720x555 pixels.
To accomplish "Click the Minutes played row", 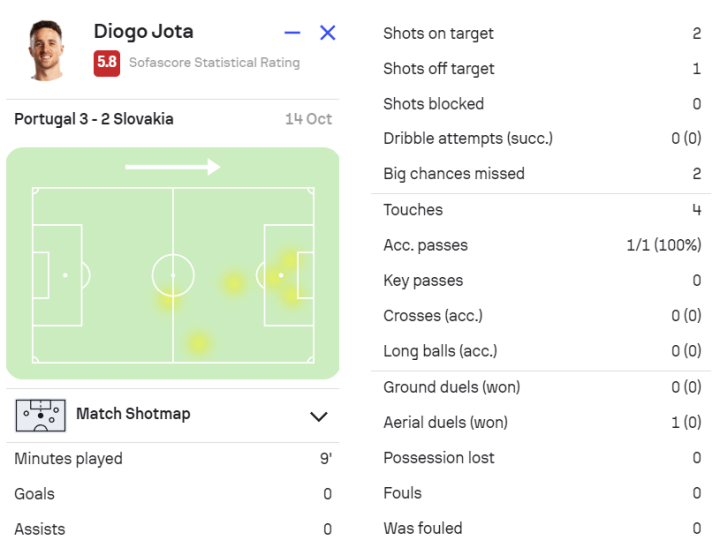I will pyautogui.click(x=172, y=459).
